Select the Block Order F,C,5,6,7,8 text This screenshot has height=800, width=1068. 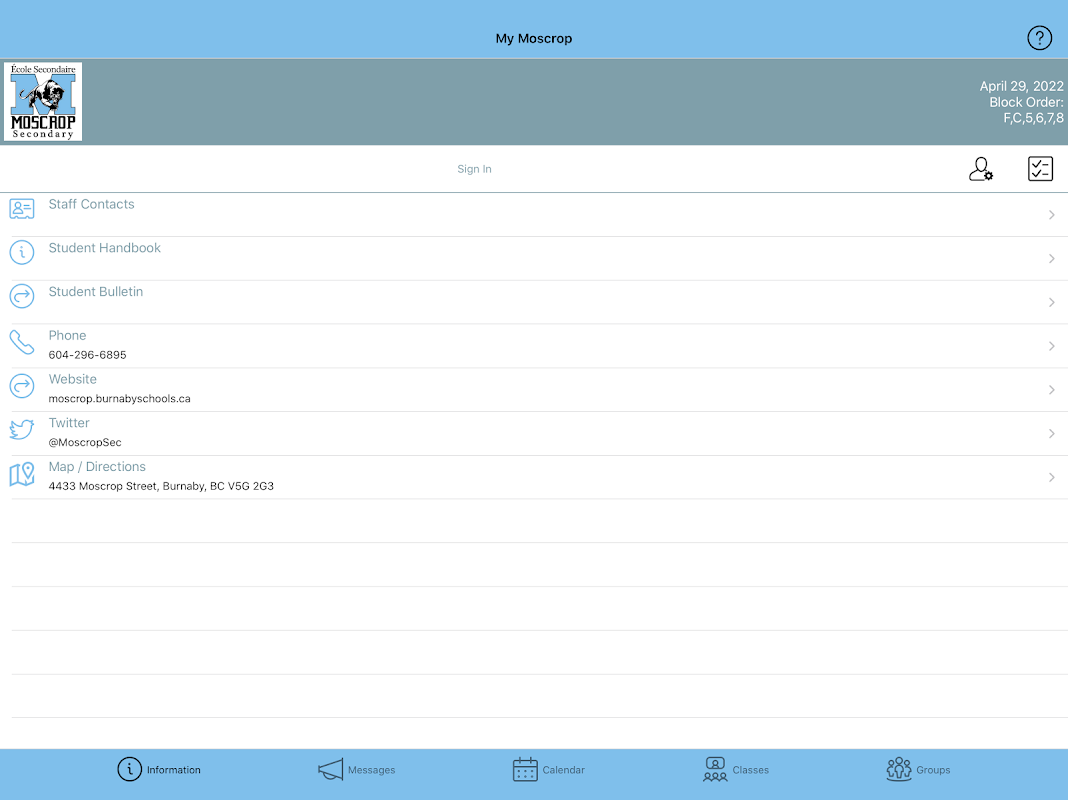pos(1026,110)
